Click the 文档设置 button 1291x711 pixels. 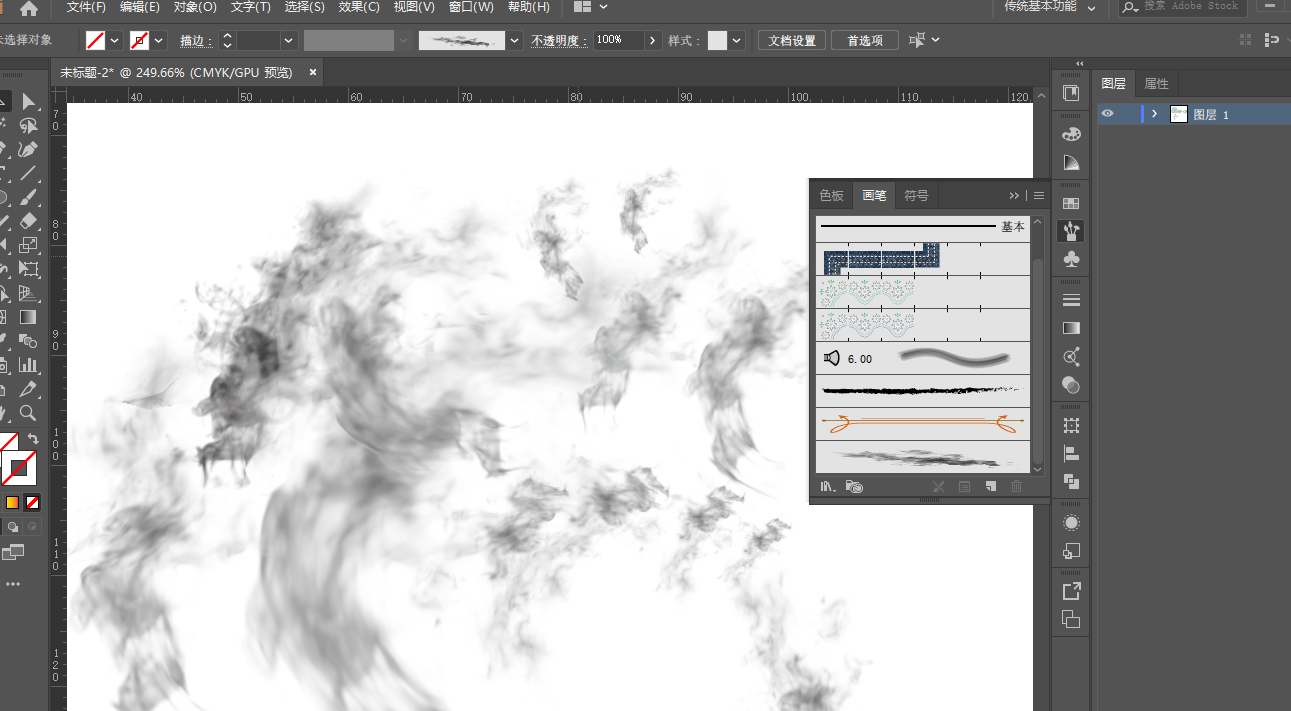click(792, 40)
